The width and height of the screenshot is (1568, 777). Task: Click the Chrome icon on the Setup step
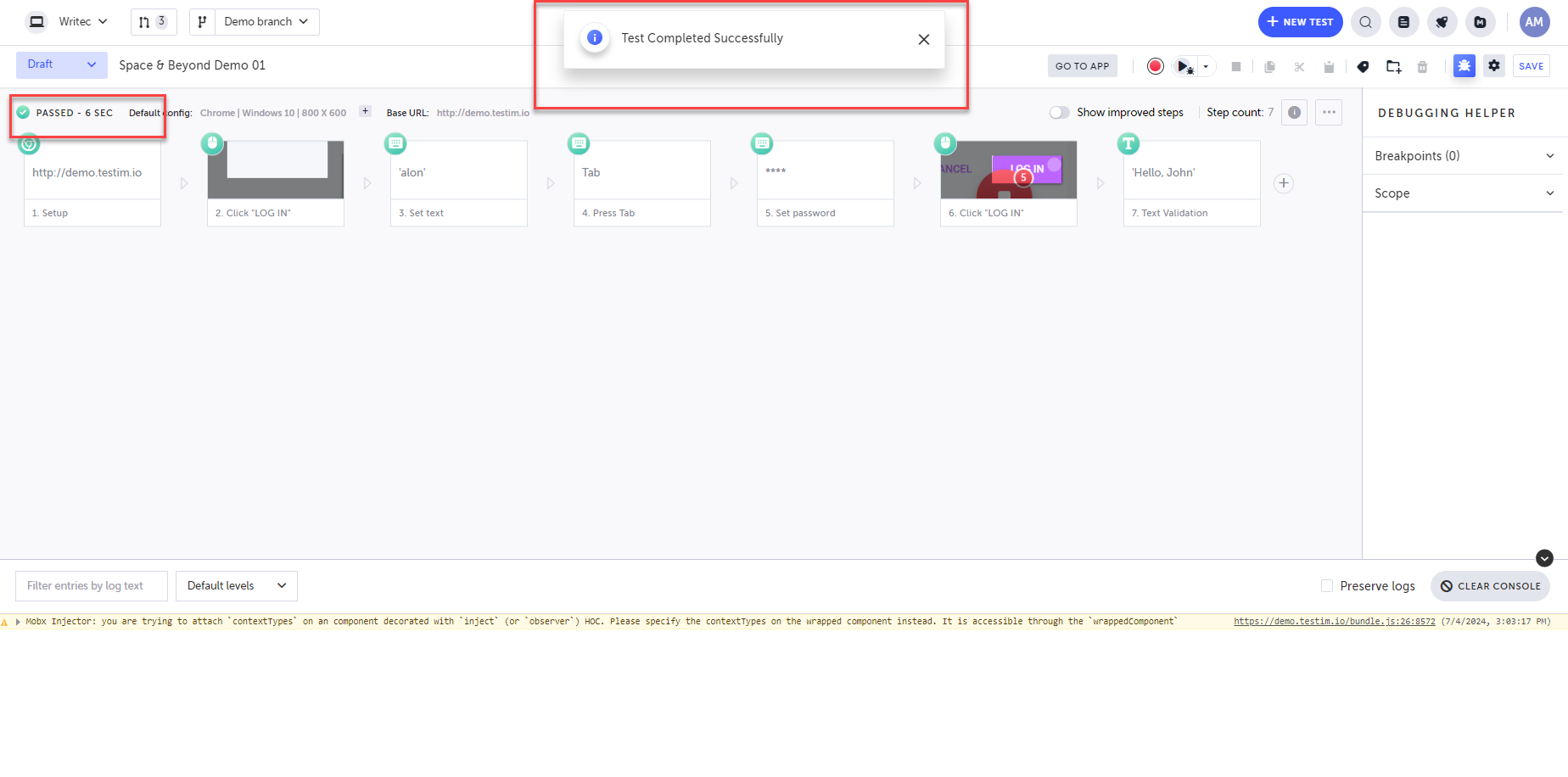29,143
